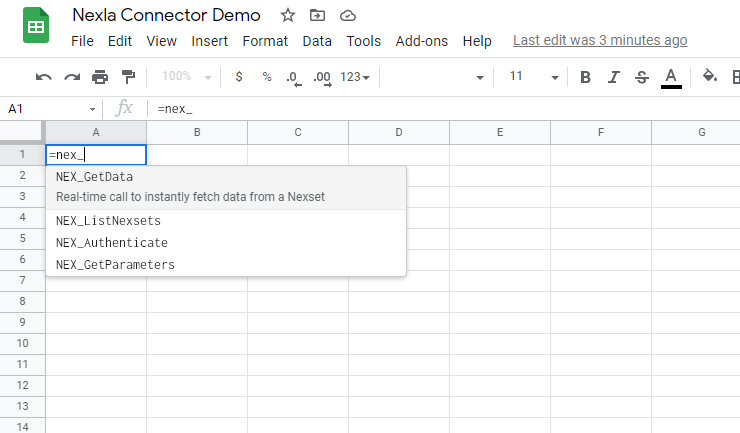Select row 13 header
Screen dimensions: 740x433
click(x=22, y=406)
